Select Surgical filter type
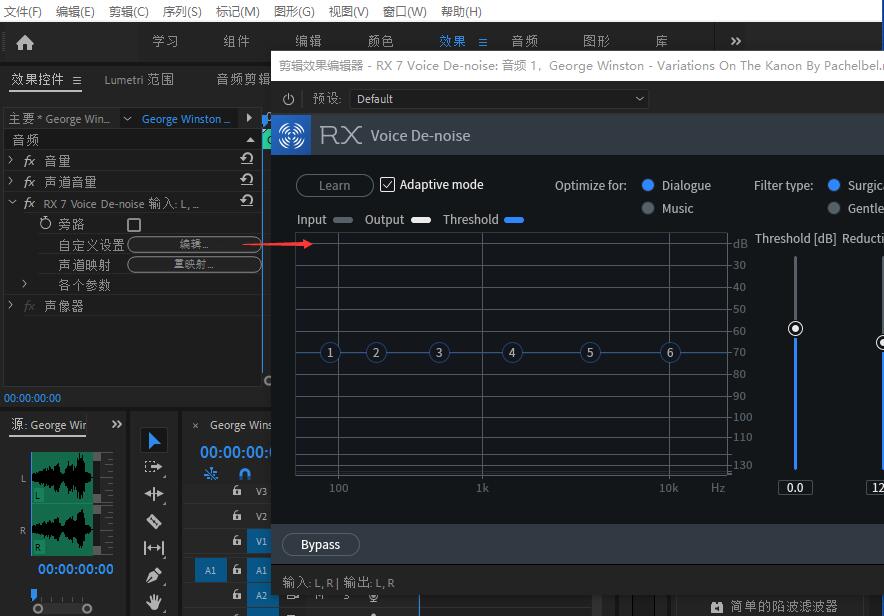Image resolution: width=884 pixels, height=616 pixels. point(834,185)
